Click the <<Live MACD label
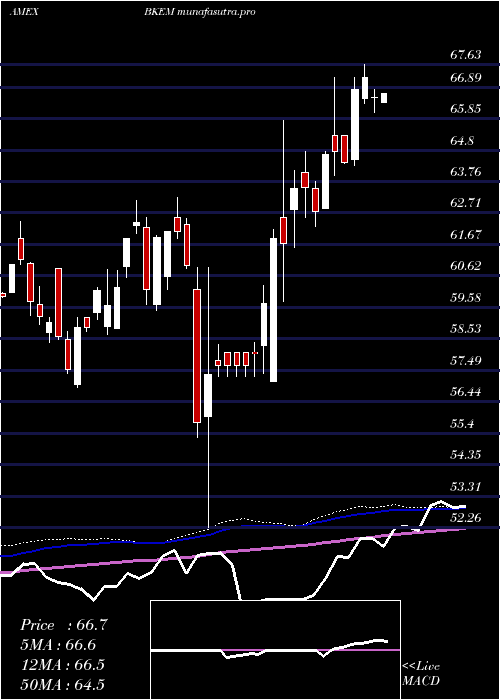 421,674
